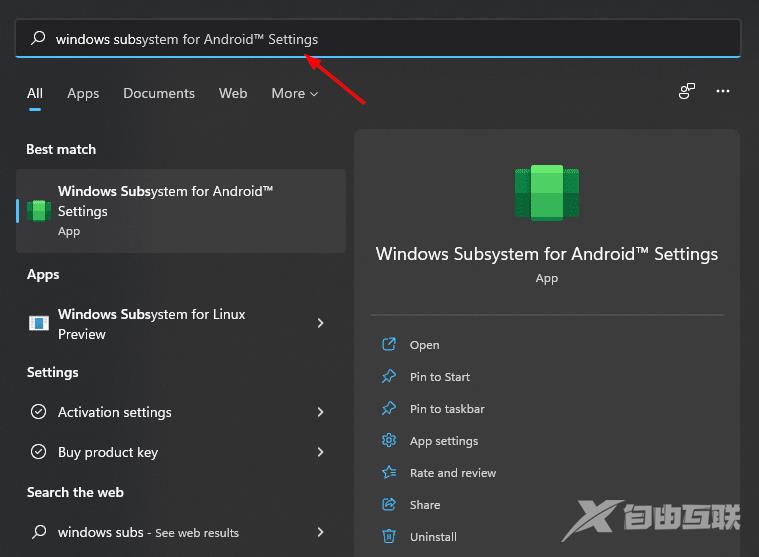Open Activation settings result
Viewport: 759px width, 557px height.
tap(181, 412)
